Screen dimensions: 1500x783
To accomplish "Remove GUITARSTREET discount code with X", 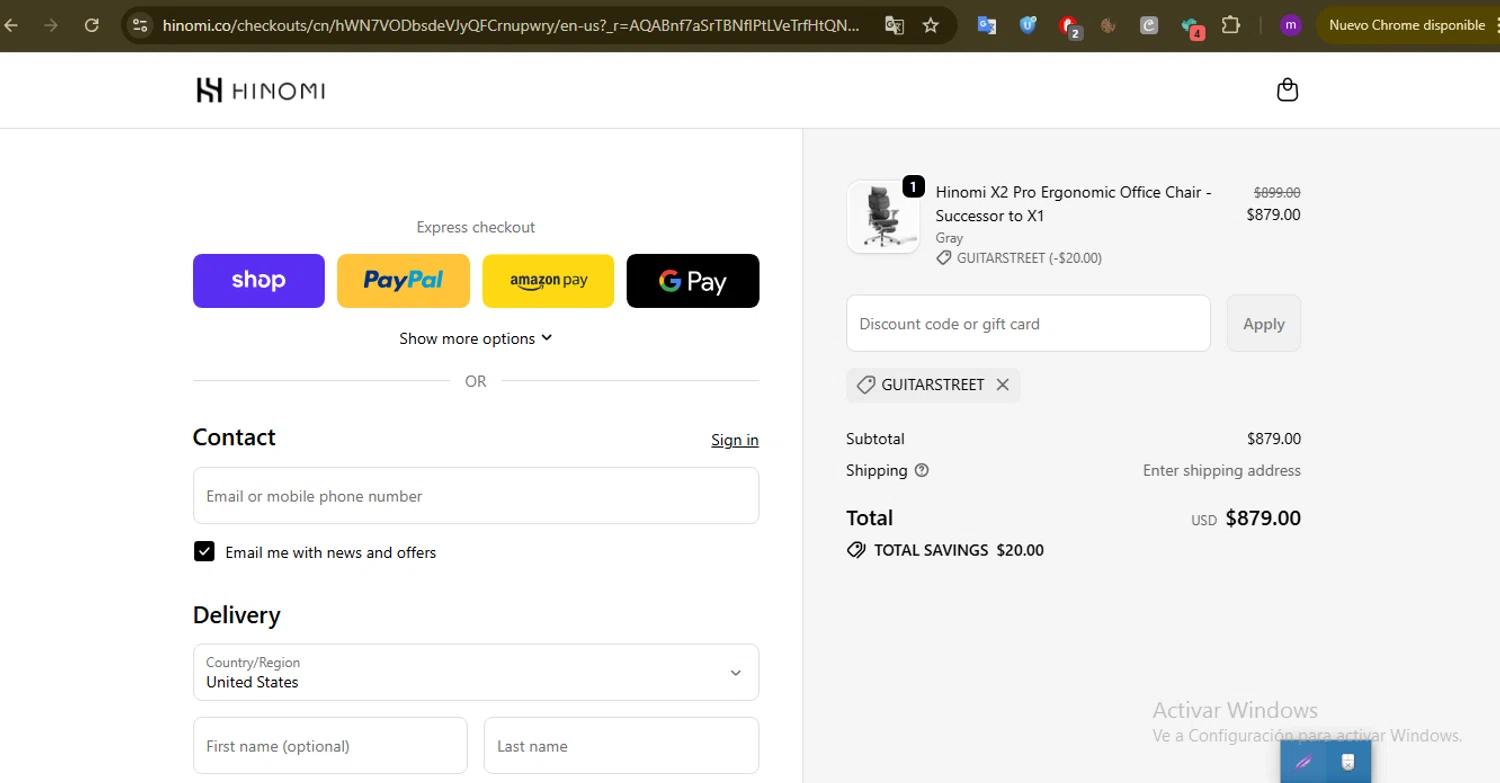I will pos(1002,385).
